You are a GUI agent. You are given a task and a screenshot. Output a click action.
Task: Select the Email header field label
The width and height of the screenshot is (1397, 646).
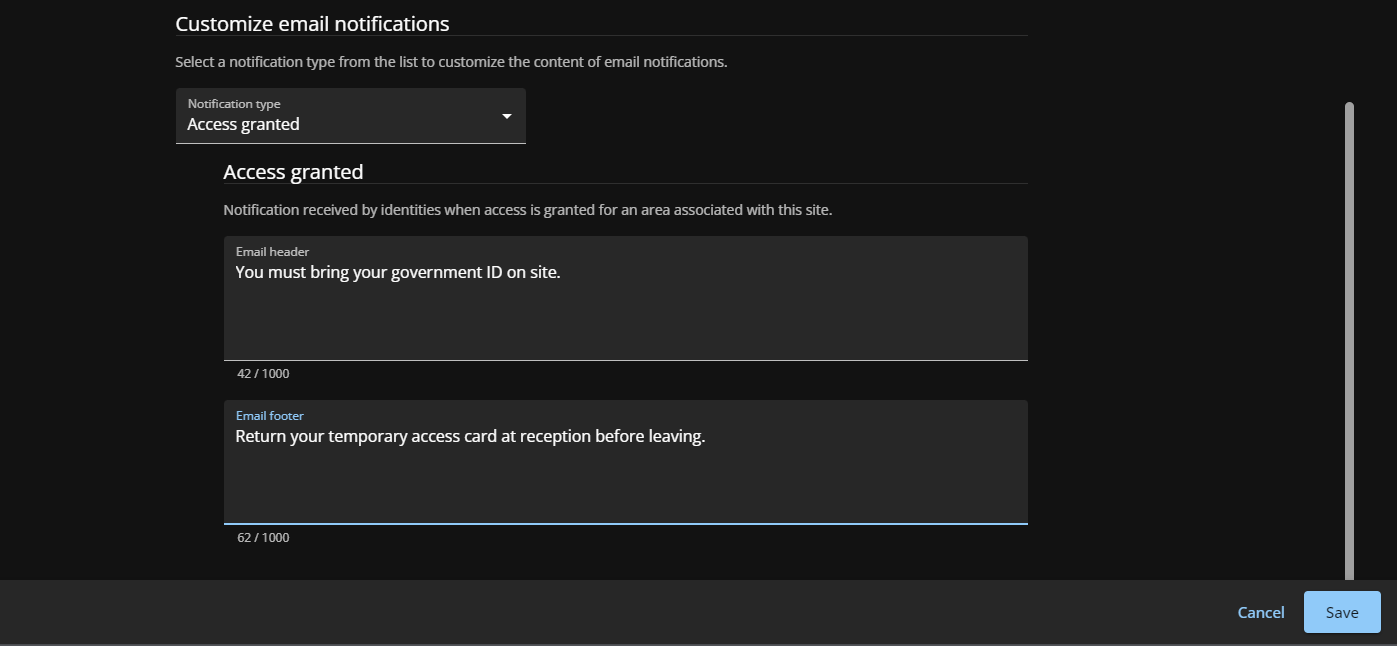click(272, 251)
